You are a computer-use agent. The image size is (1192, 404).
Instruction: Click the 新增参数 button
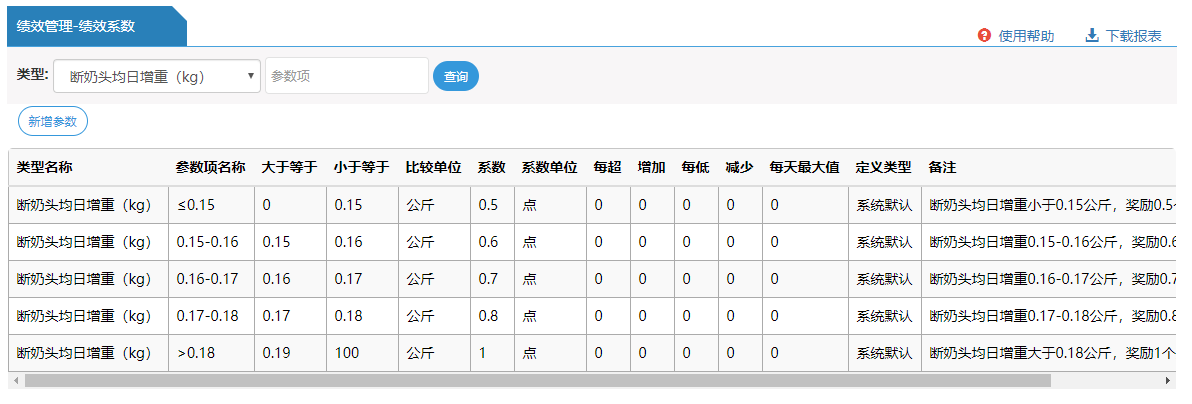[x=53, y=121]
